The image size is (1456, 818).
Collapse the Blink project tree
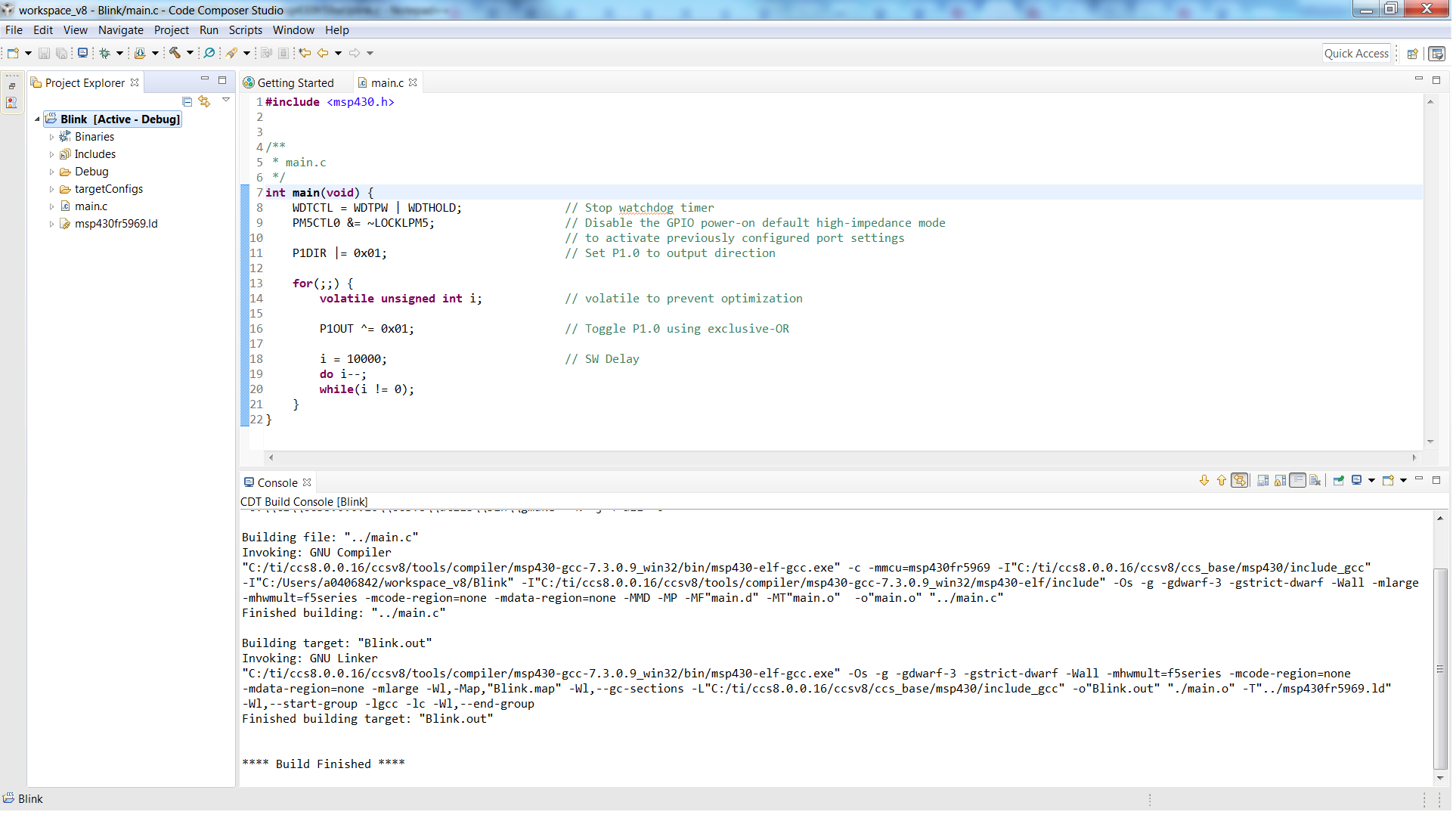36,119
